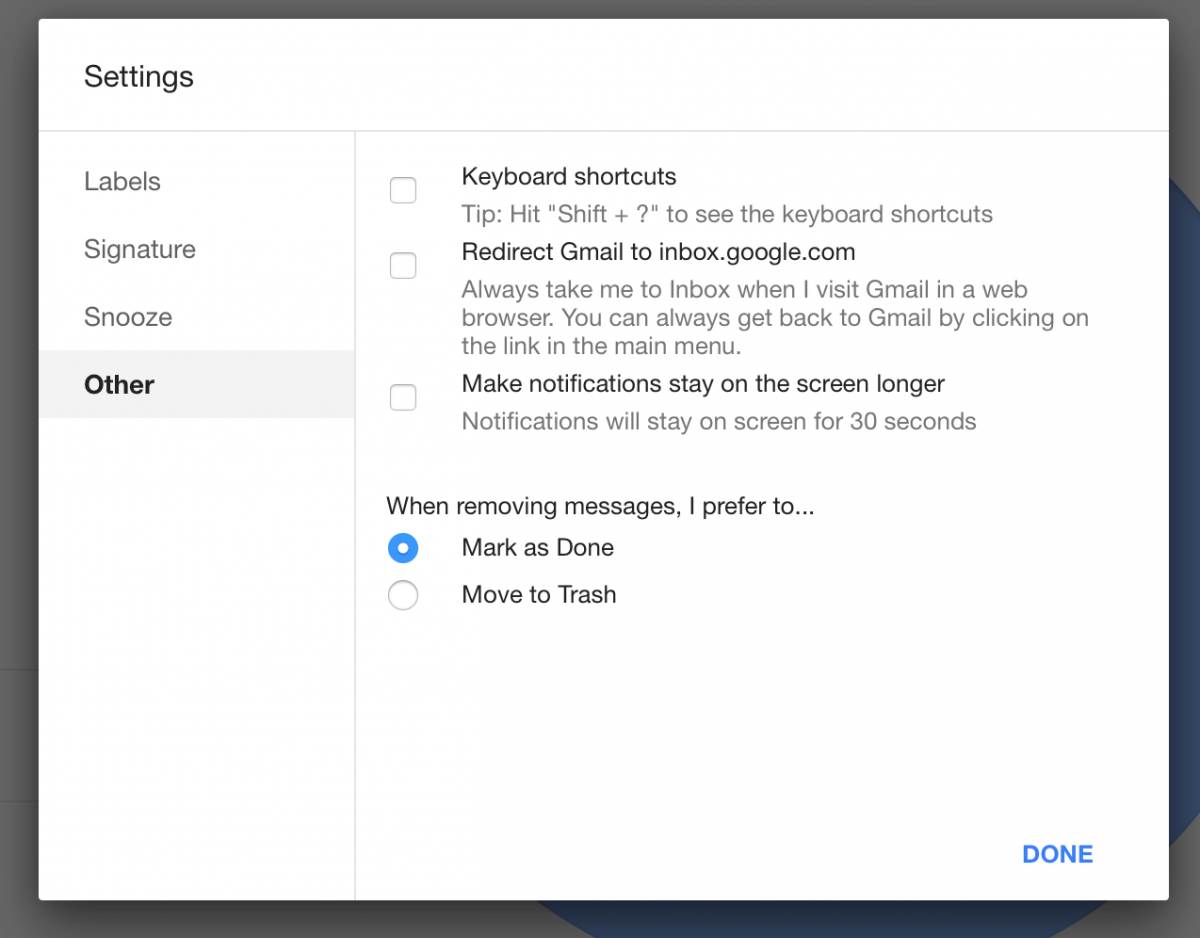Click the "When removing messages" heading

pos(600,506)
